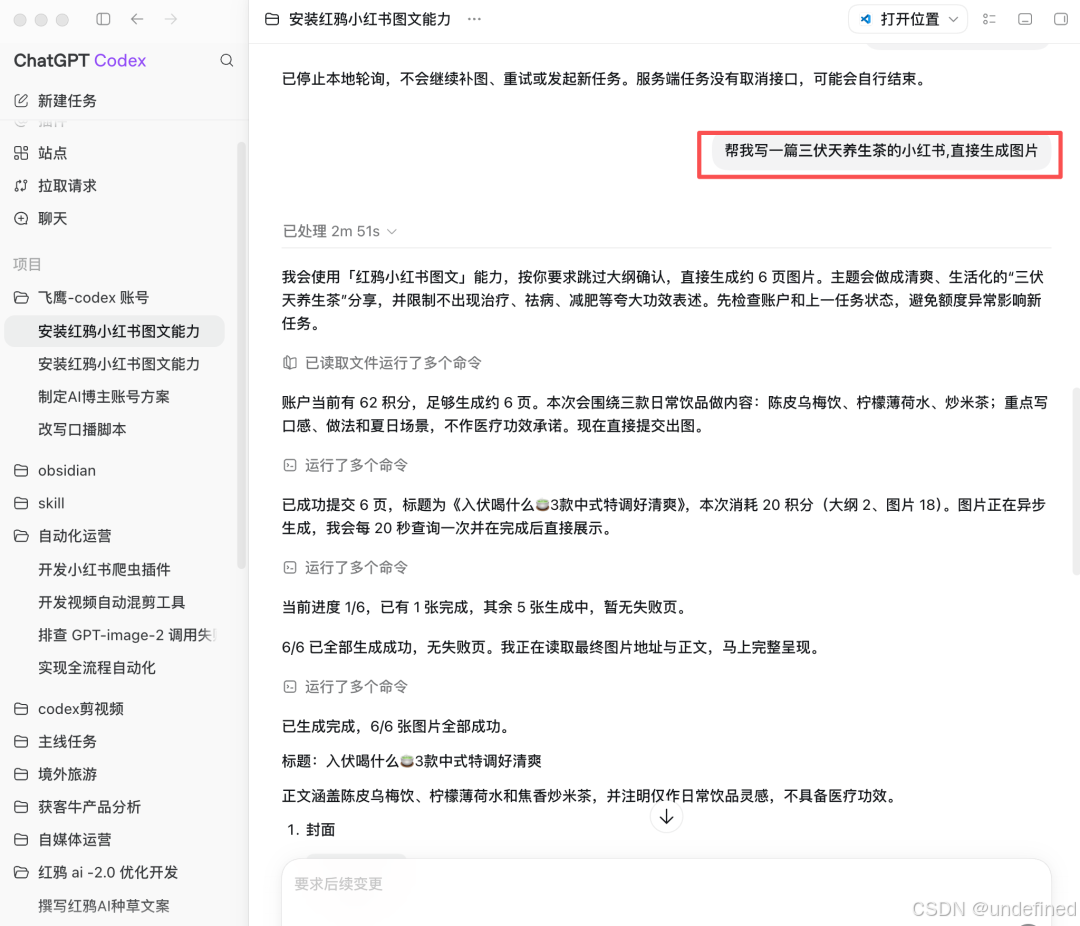Open task 制定AI博主账号方案

pos(103,397)
